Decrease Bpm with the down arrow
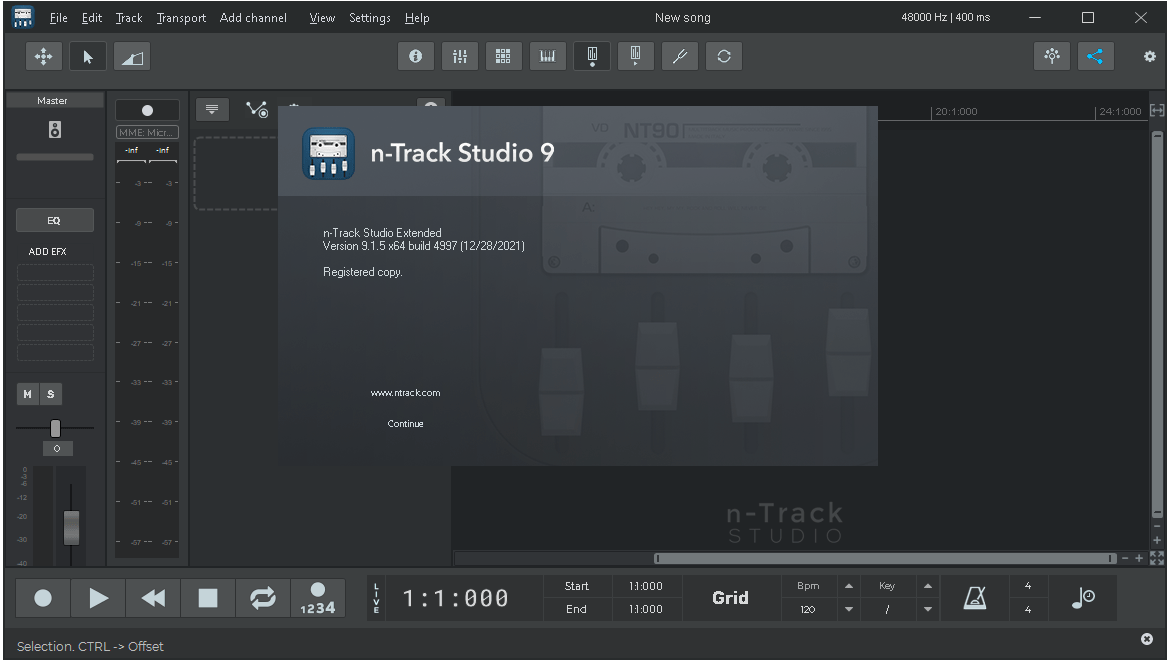The image size is (1167, 661). (848, 609)
